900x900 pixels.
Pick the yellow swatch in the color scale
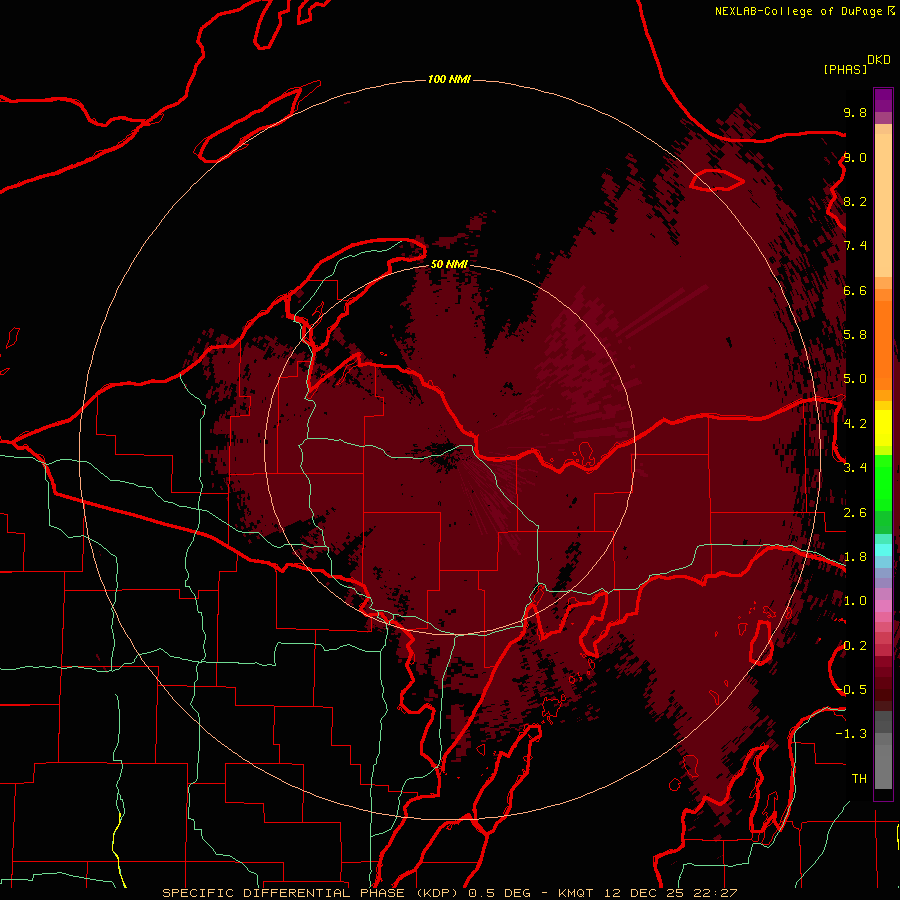(x=883, y=428)
